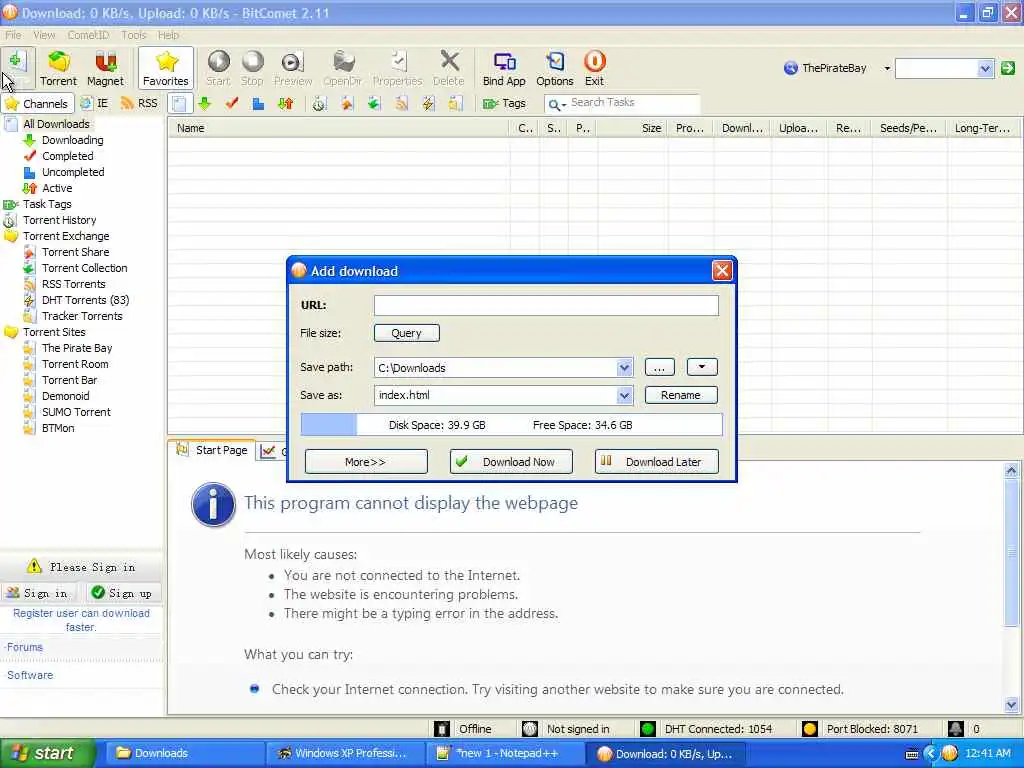
Task: Collapse the Torrent Sites tree node
Action: 10,332
